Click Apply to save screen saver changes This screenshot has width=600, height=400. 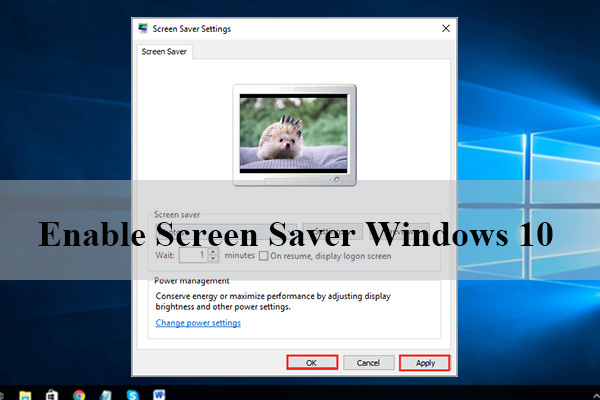tap(425, 363)
